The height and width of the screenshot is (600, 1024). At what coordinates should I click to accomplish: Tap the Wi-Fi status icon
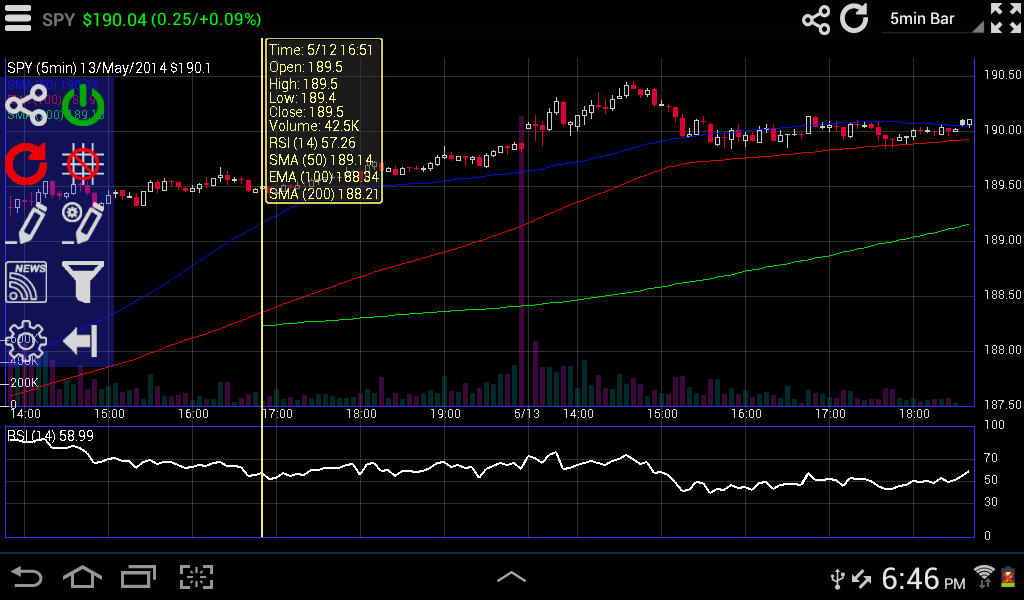pyautogui.click(x=984, y=577)
